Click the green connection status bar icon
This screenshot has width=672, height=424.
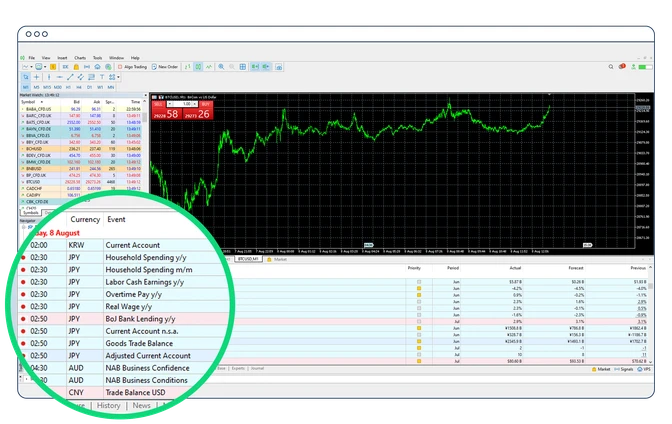pos(645,67)
